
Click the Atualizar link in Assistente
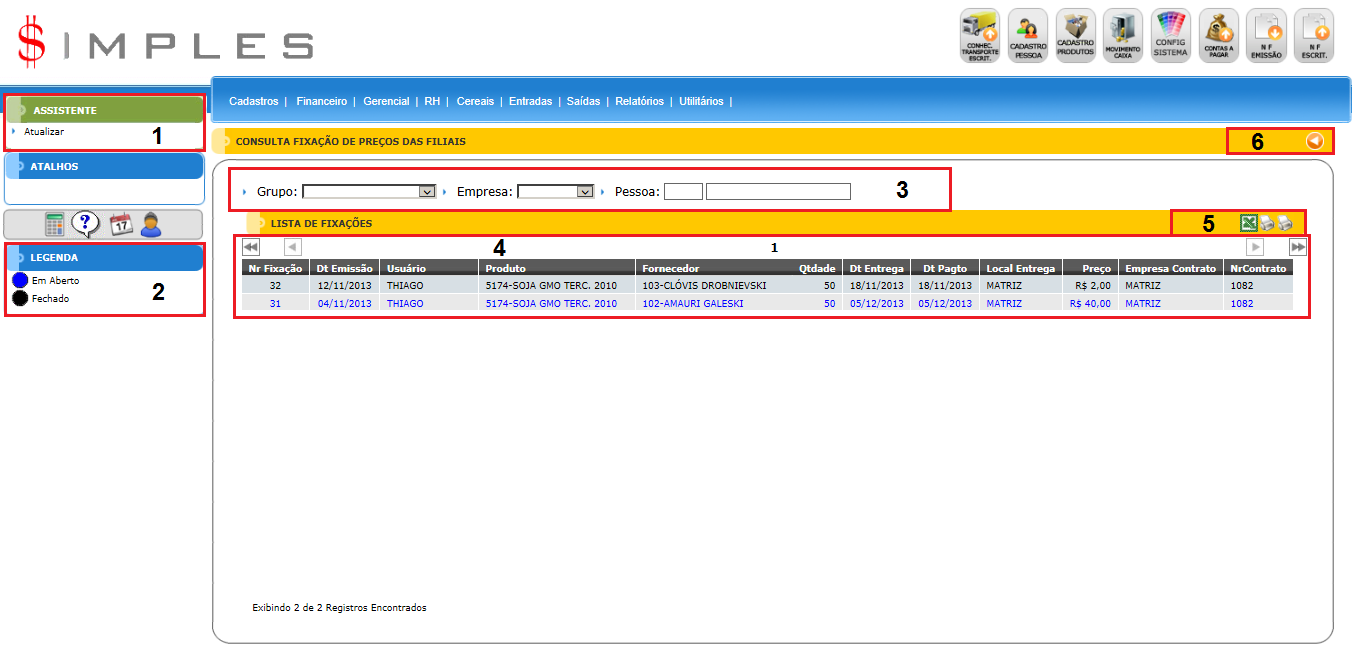(x=44, y=131)
